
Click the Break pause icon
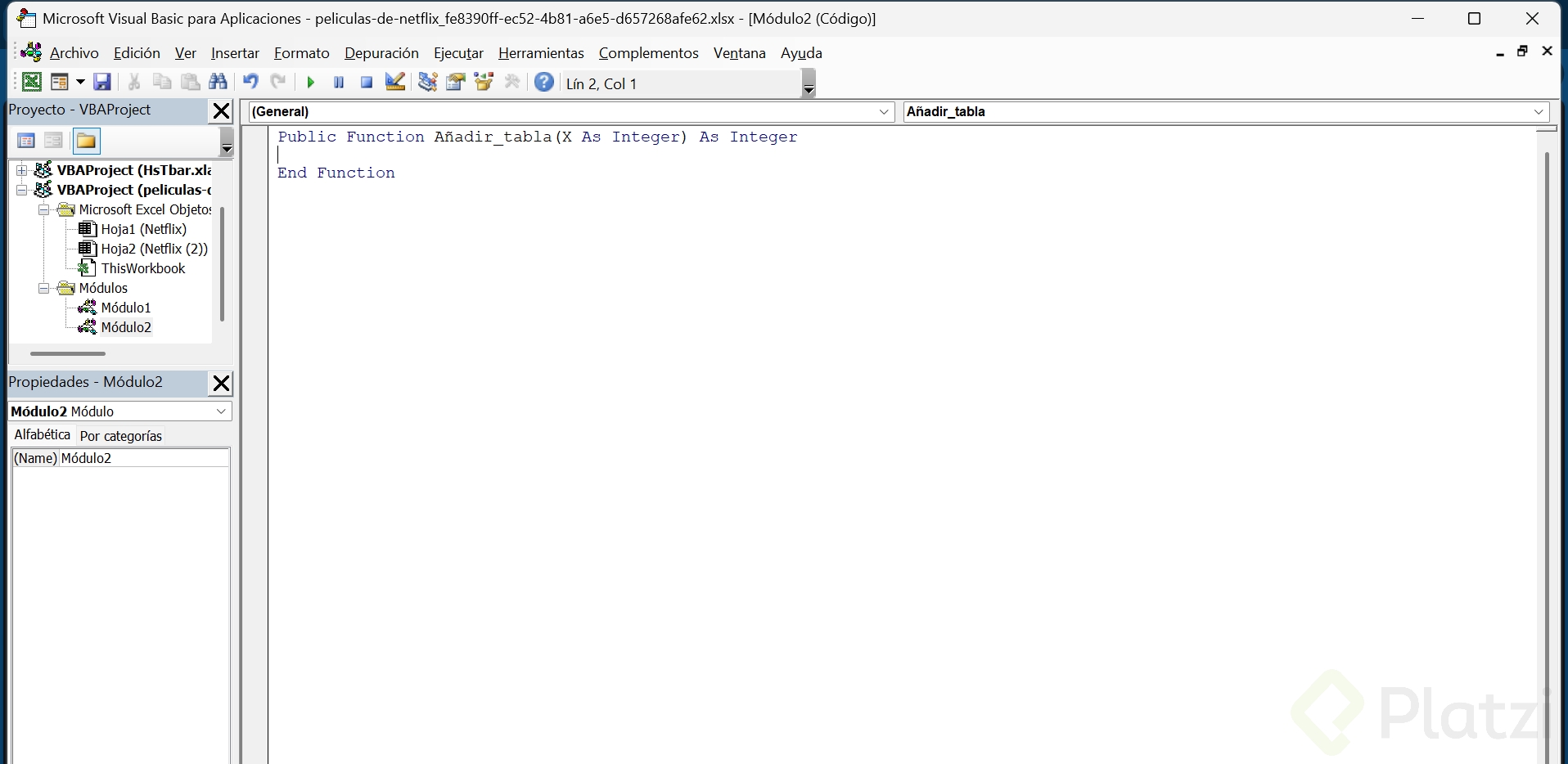pyautogui.click(x=339, y=82)
